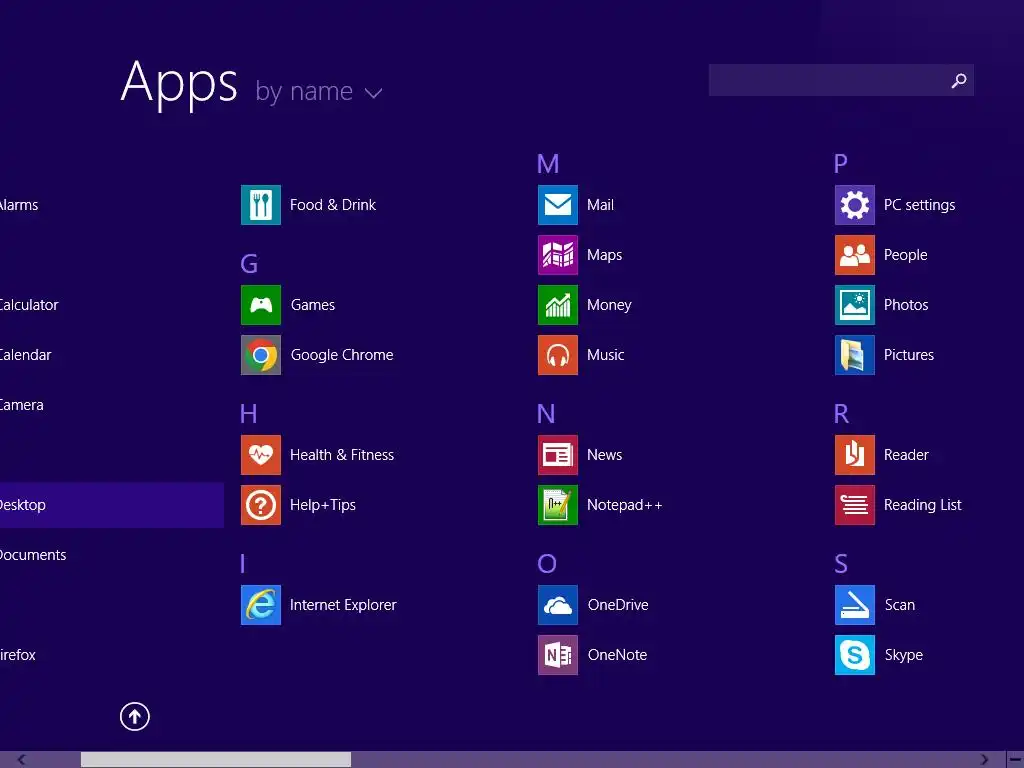Open the Calculator entry

point(29,305)
